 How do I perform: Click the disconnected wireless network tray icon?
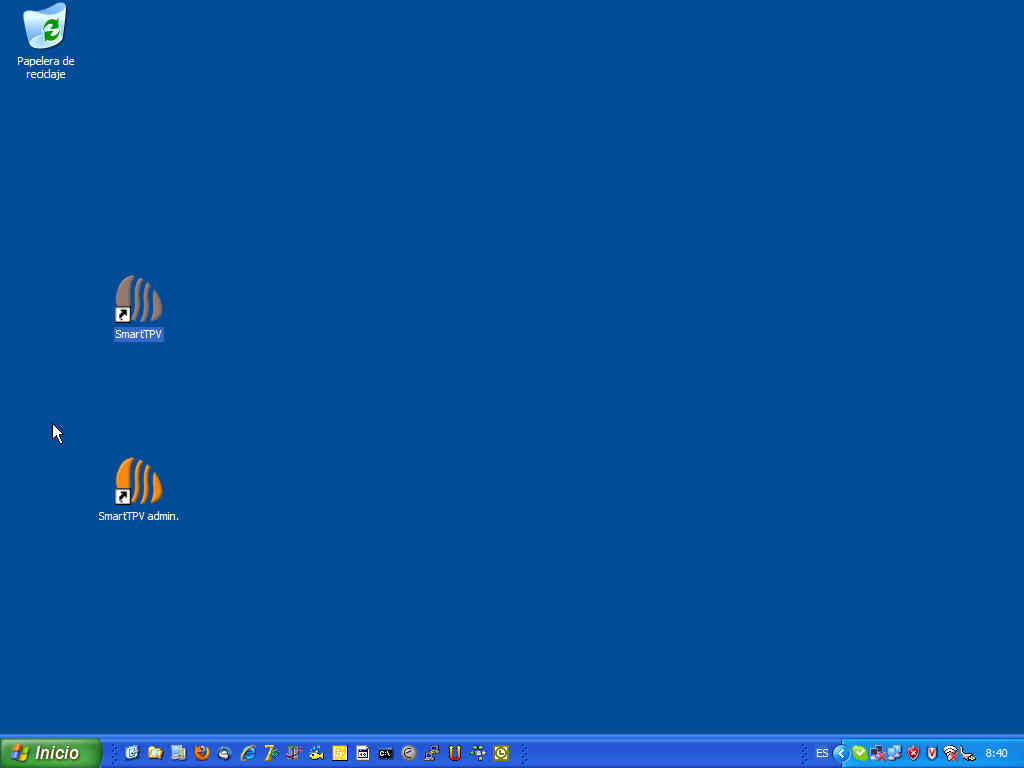(x=950, y=753)
